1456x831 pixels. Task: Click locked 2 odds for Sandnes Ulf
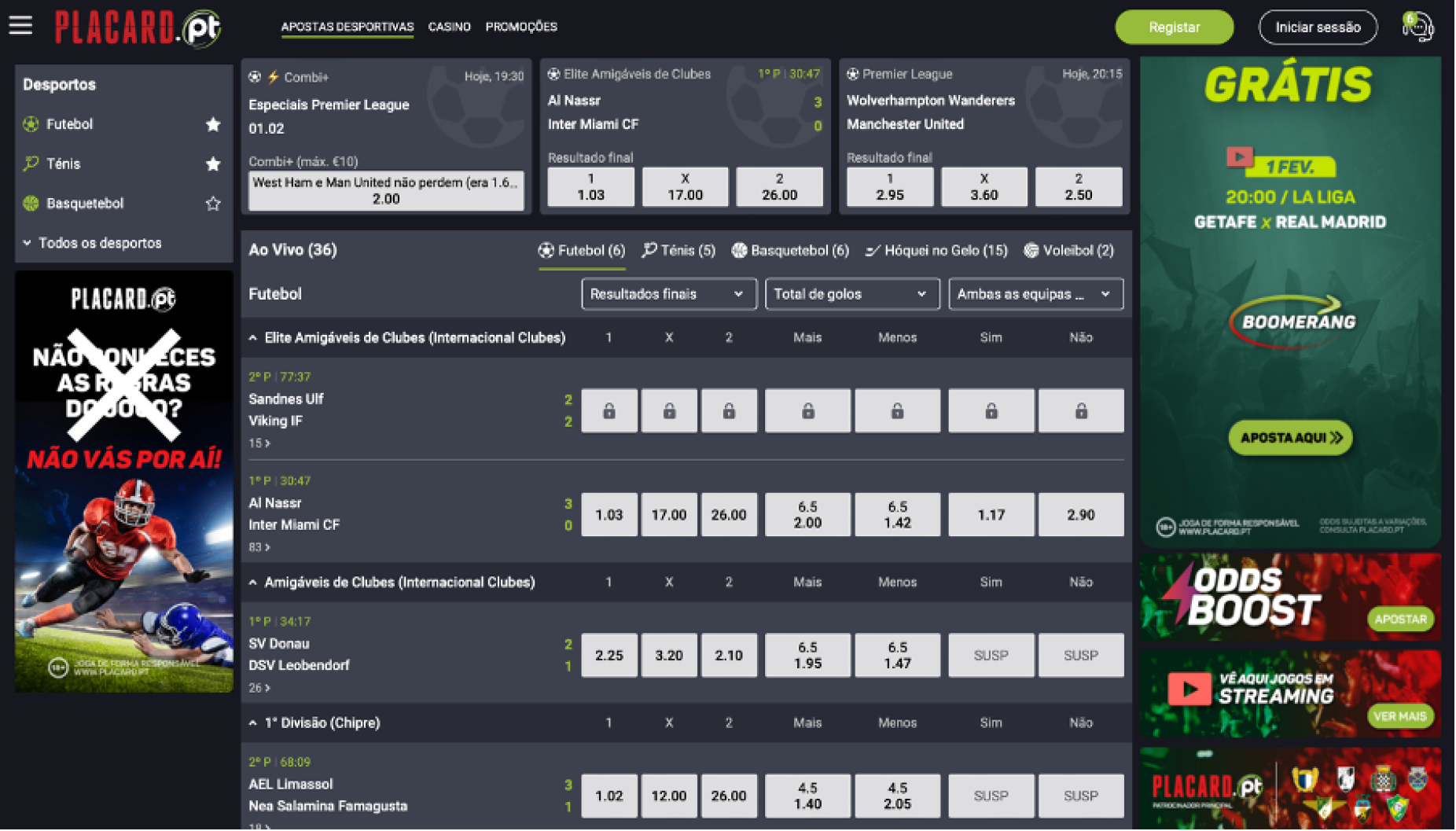click(x=730, y=410)
